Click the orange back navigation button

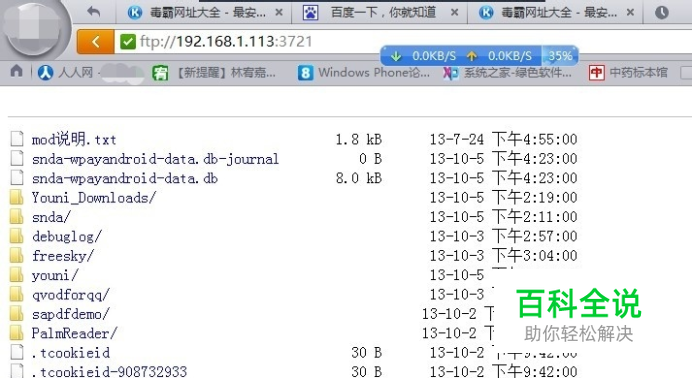tap(95, 42)
